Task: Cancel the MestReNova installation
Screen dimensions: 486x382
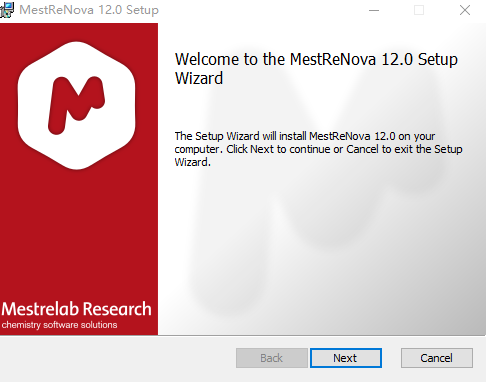Action: [437, 358]
